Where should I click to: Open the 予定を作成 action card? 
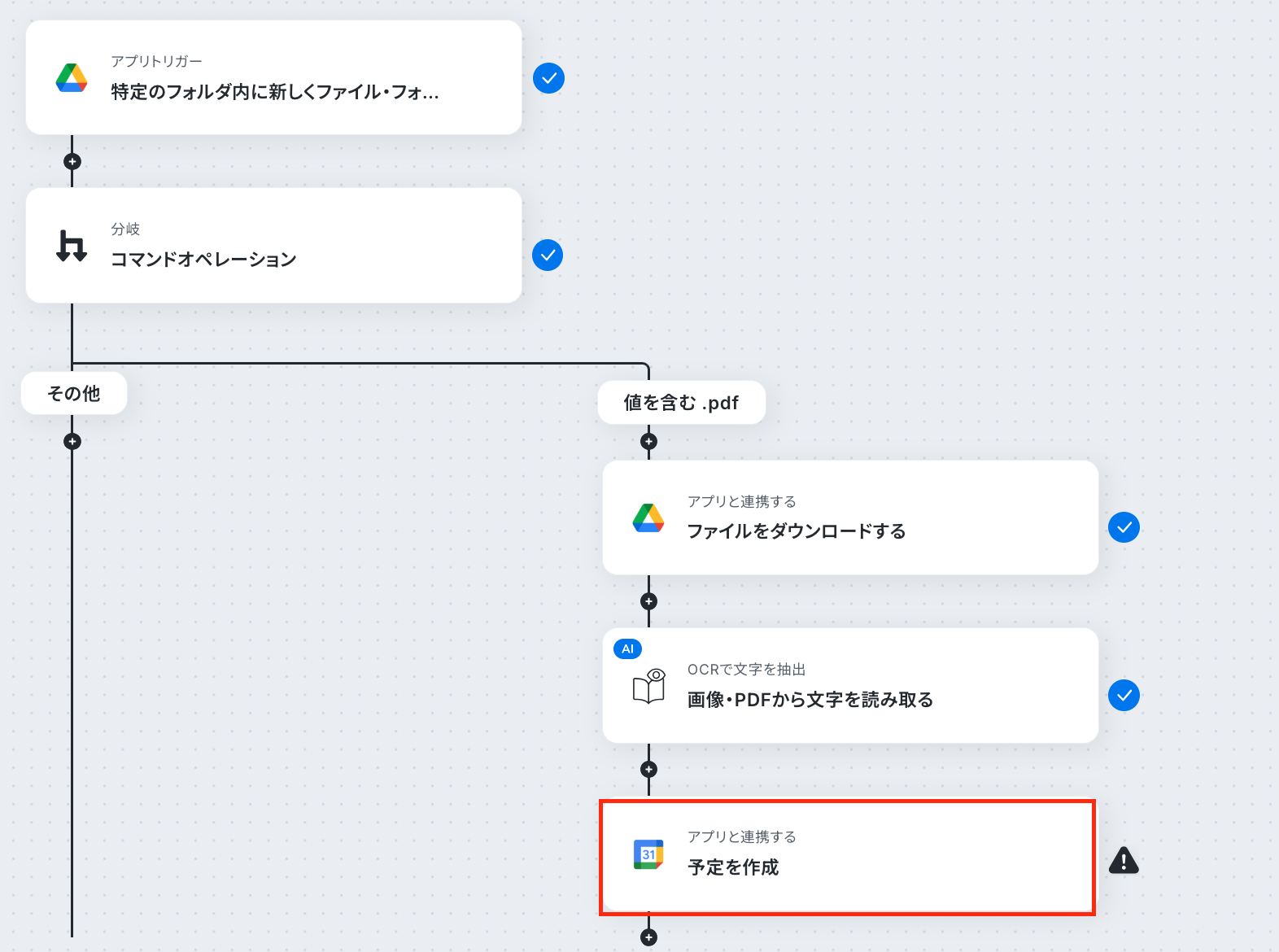(847, 858)
